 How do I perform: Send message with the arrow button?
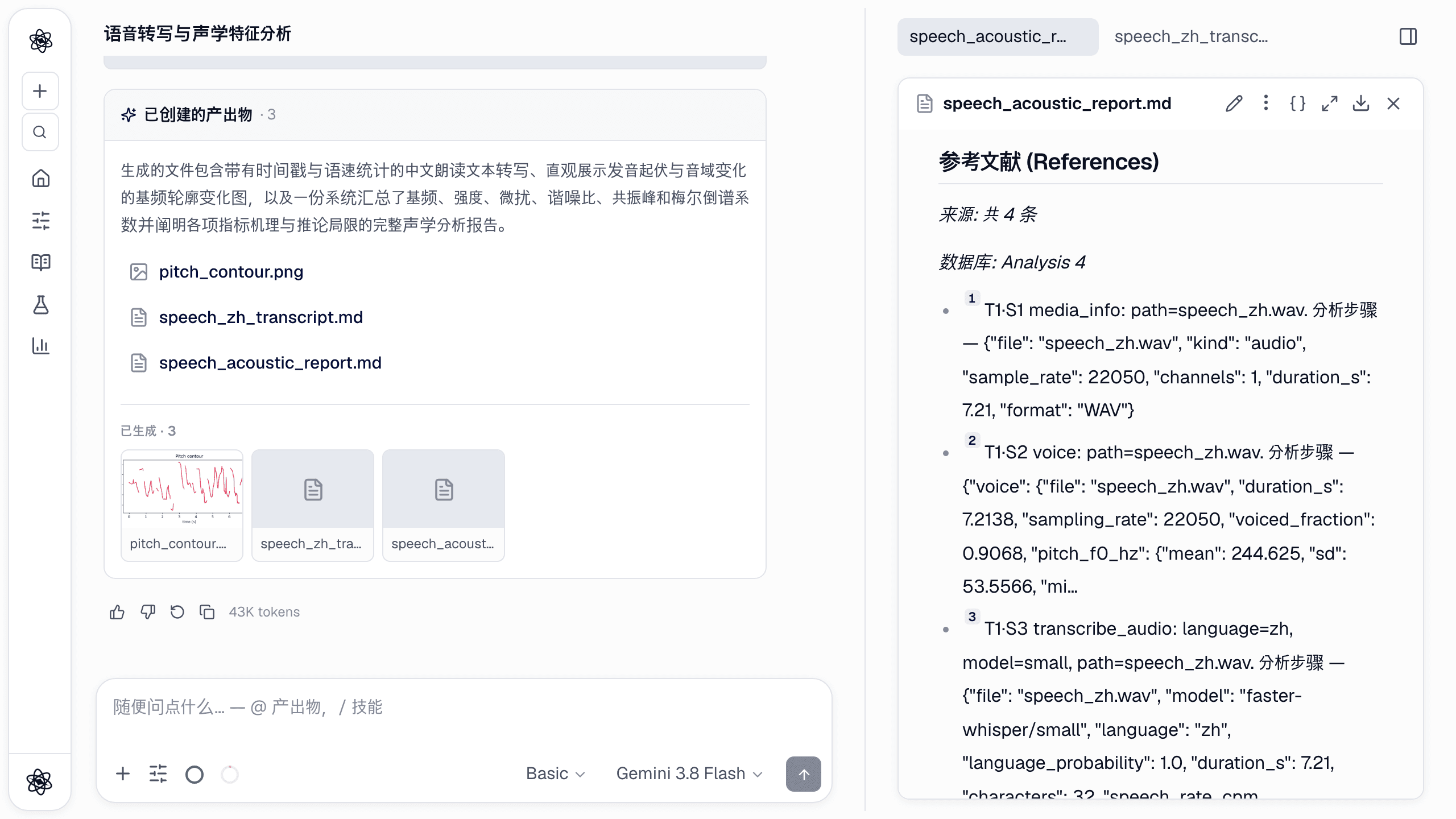pos(803,774)
